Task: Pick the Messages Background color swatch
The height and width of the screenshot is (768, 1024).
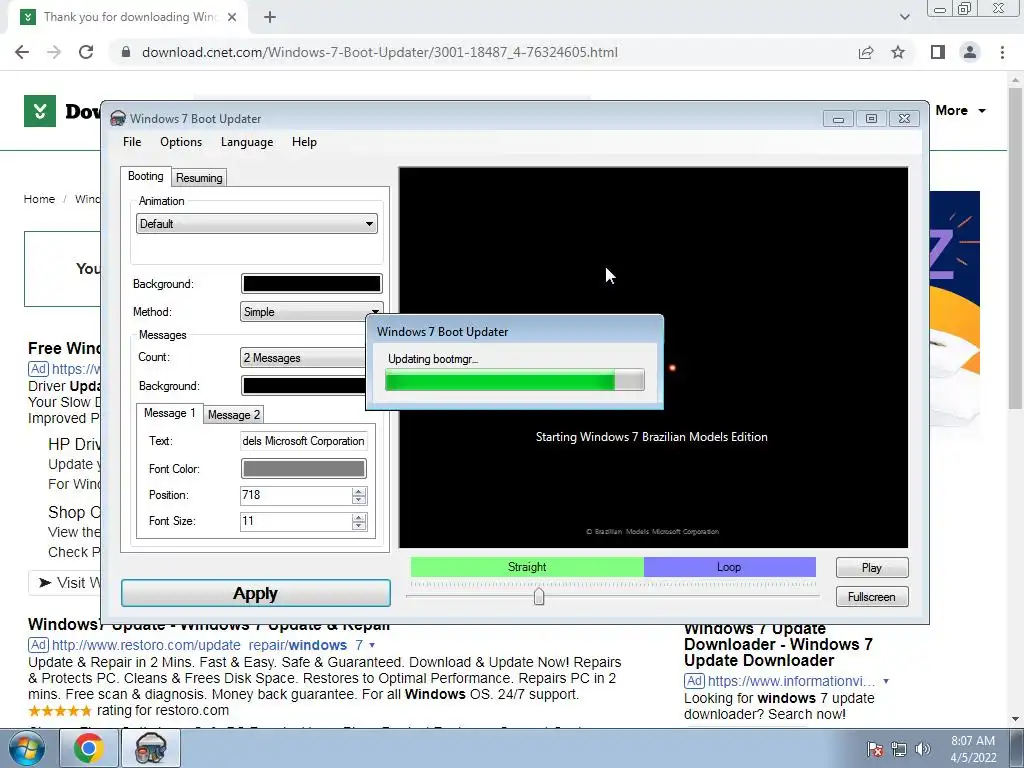Action: [304, 385]
